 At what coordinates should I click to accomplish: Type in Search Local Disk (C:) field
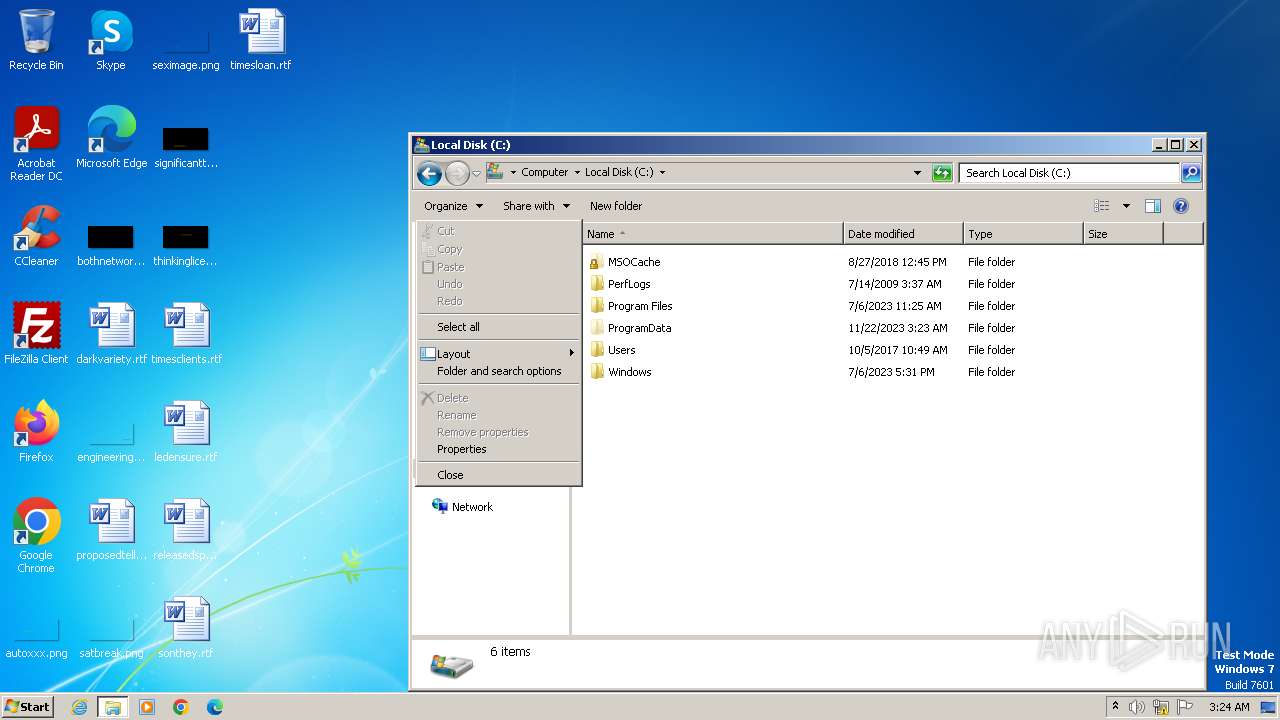point(1069,173)
